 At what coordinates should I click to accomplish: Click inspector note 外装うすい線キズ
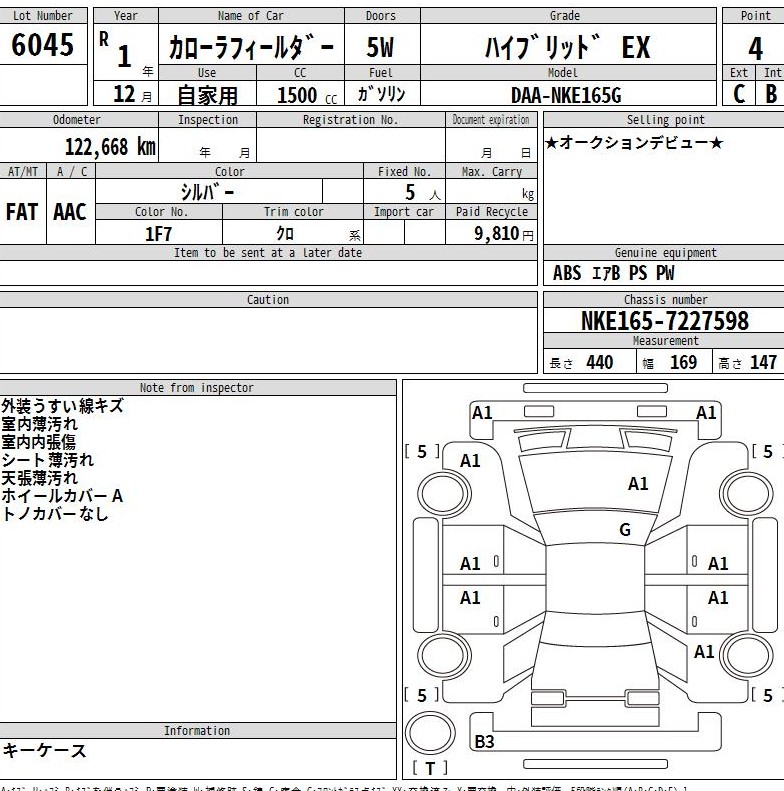tap(62, 405)
